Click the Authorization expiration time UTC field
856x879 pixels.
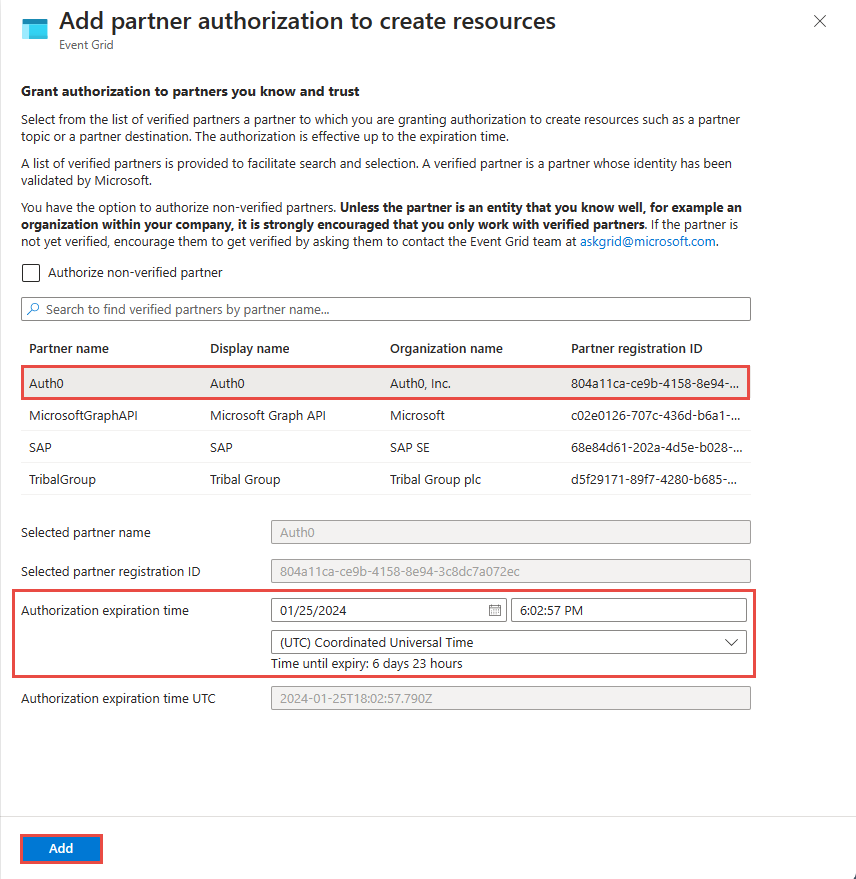pyautogui.click(x=510, y=697)
